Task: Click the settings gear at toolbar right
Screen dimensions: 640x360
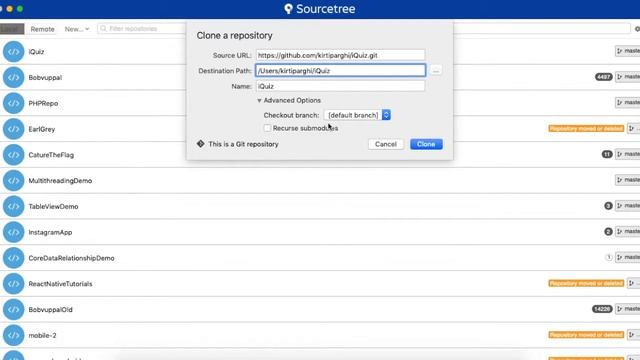Action: [x=637, y=29]
